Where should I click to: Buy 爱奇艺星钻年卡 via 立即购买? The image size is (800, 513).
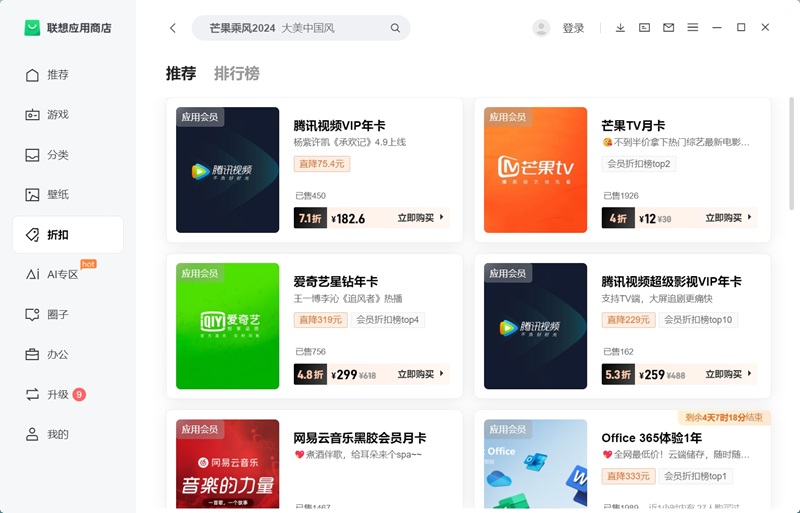[421, 374]
